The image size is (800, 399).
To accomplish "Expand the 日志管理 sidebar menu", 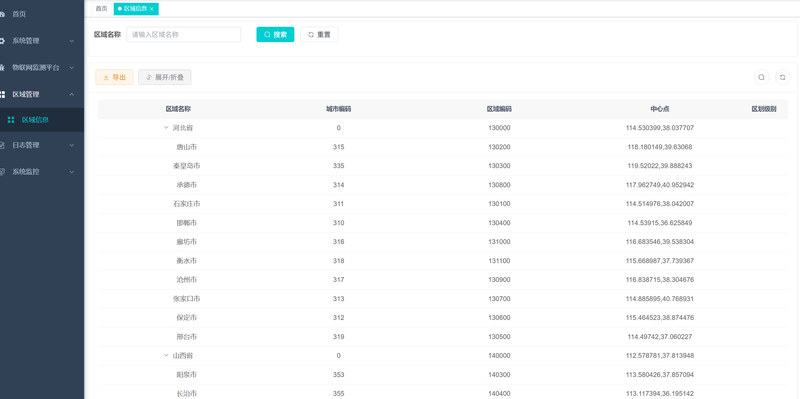I will pyautogui.click(x=42, y=145).
